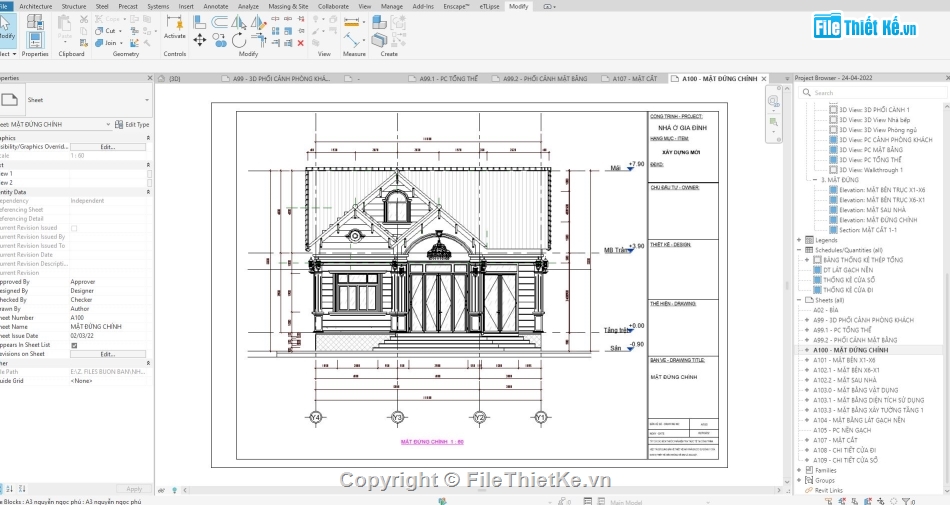Collapse the Schedules/Quantities (all) node

point(799,250)
